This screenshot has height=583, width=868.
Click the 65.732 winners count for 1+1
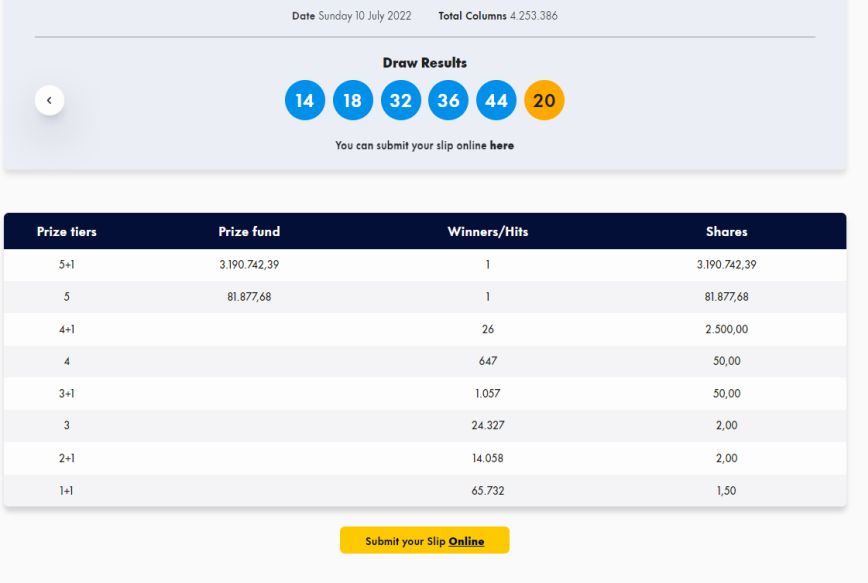coord(488,491)
